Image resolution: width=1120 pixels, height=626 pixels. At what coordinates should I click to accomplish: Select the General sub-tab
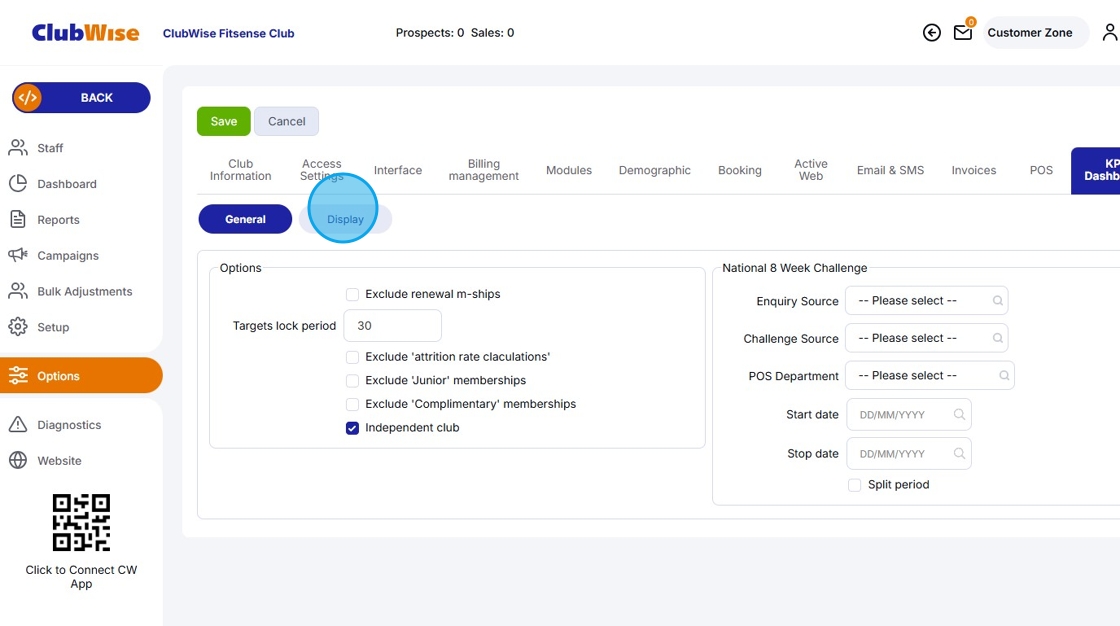245,219
